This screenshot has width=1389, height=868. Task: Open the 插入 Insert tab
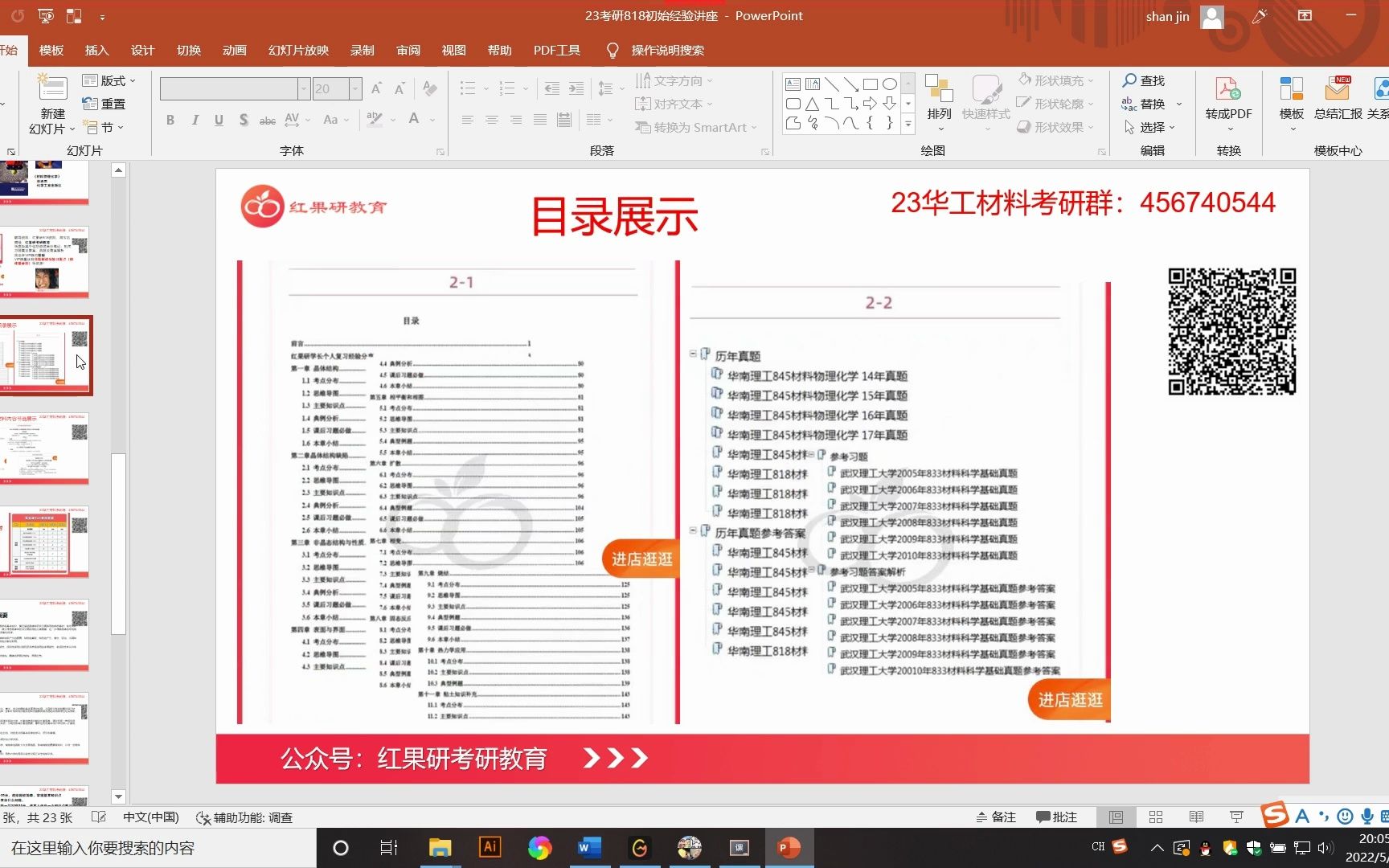(96, 50)
